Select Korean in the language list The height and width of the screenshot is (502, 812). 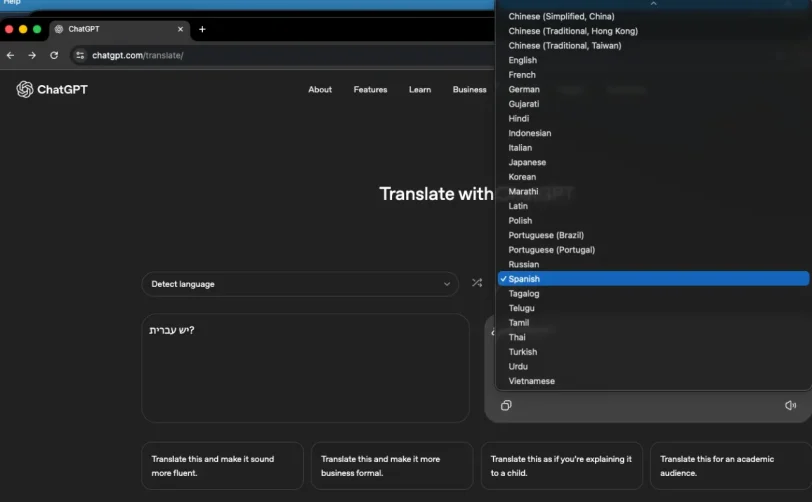[x=654, y=177]
